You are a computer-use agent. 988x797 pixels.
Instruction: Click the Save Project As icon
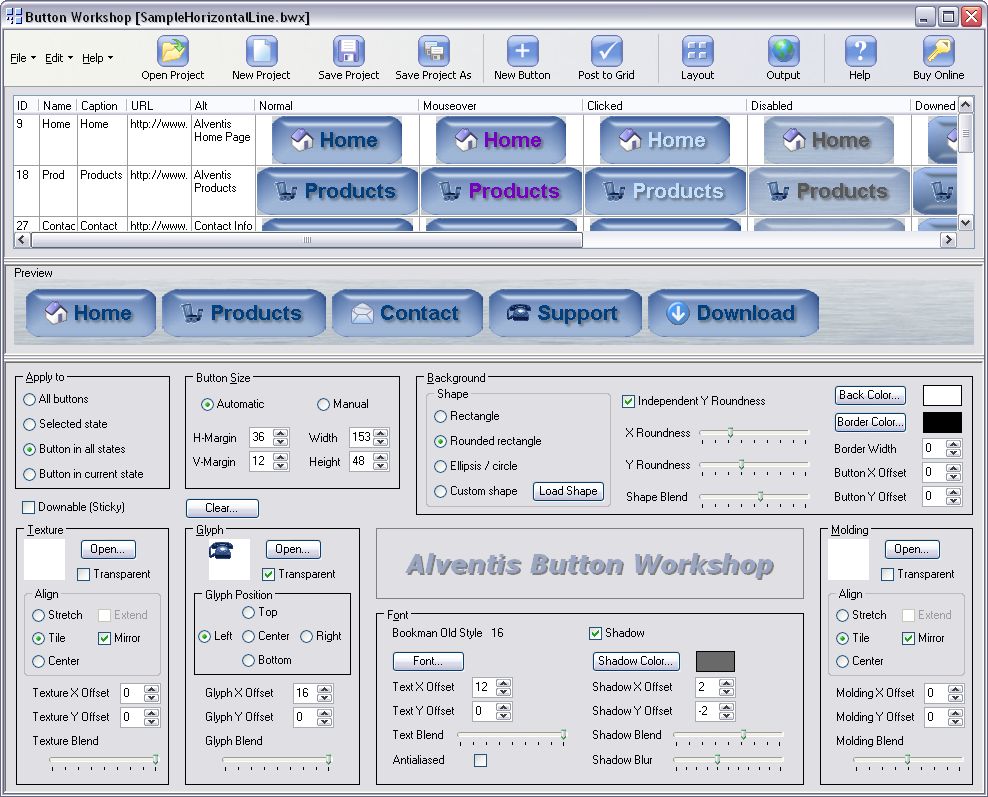point(433,51)
